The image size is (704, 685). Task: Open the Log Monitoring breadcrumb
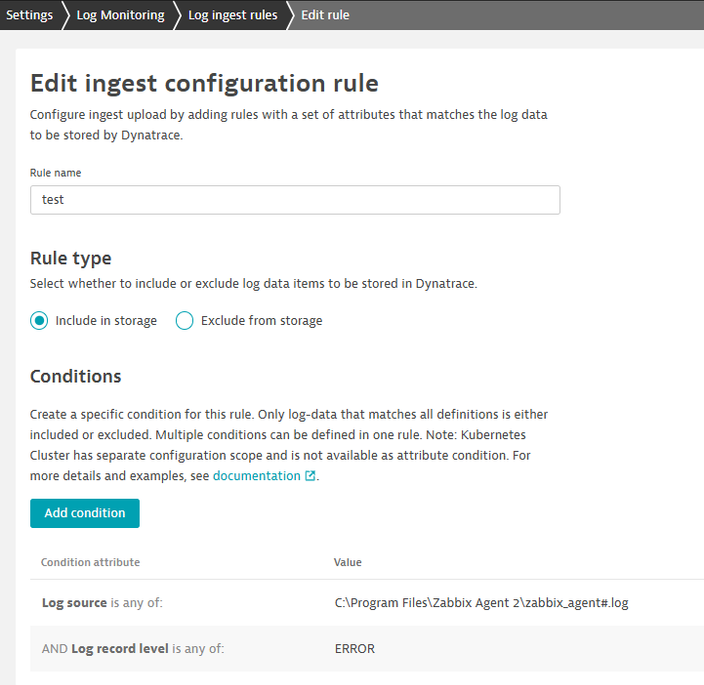click(x=120, y=15)
